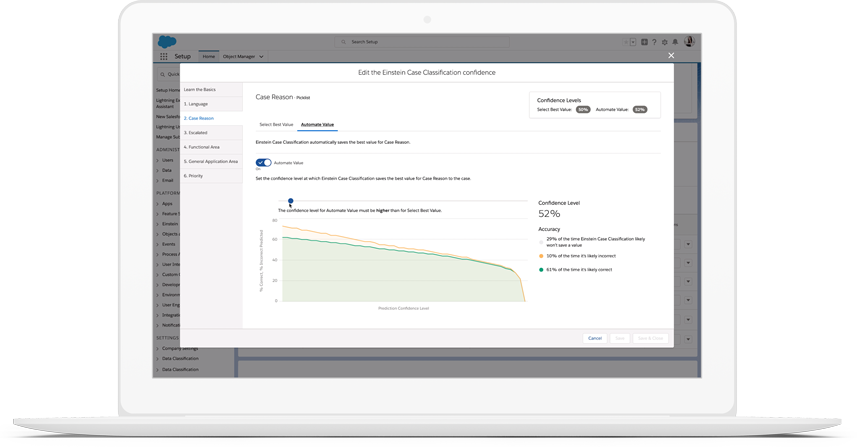Click the large 52% Confidence Level value
The height and width of the screenshot is (447, 857).
(x=549, y=214)
